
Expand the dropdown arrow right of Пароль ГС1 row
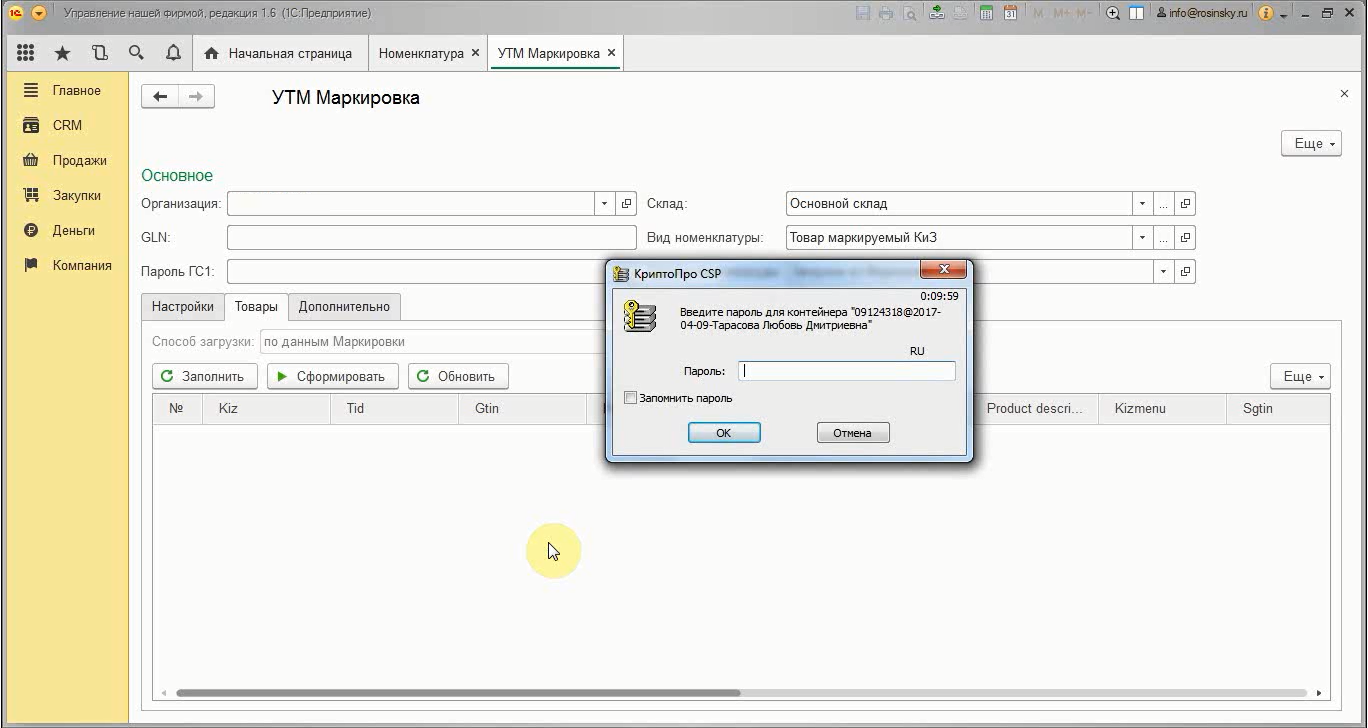click(1163, 271)
